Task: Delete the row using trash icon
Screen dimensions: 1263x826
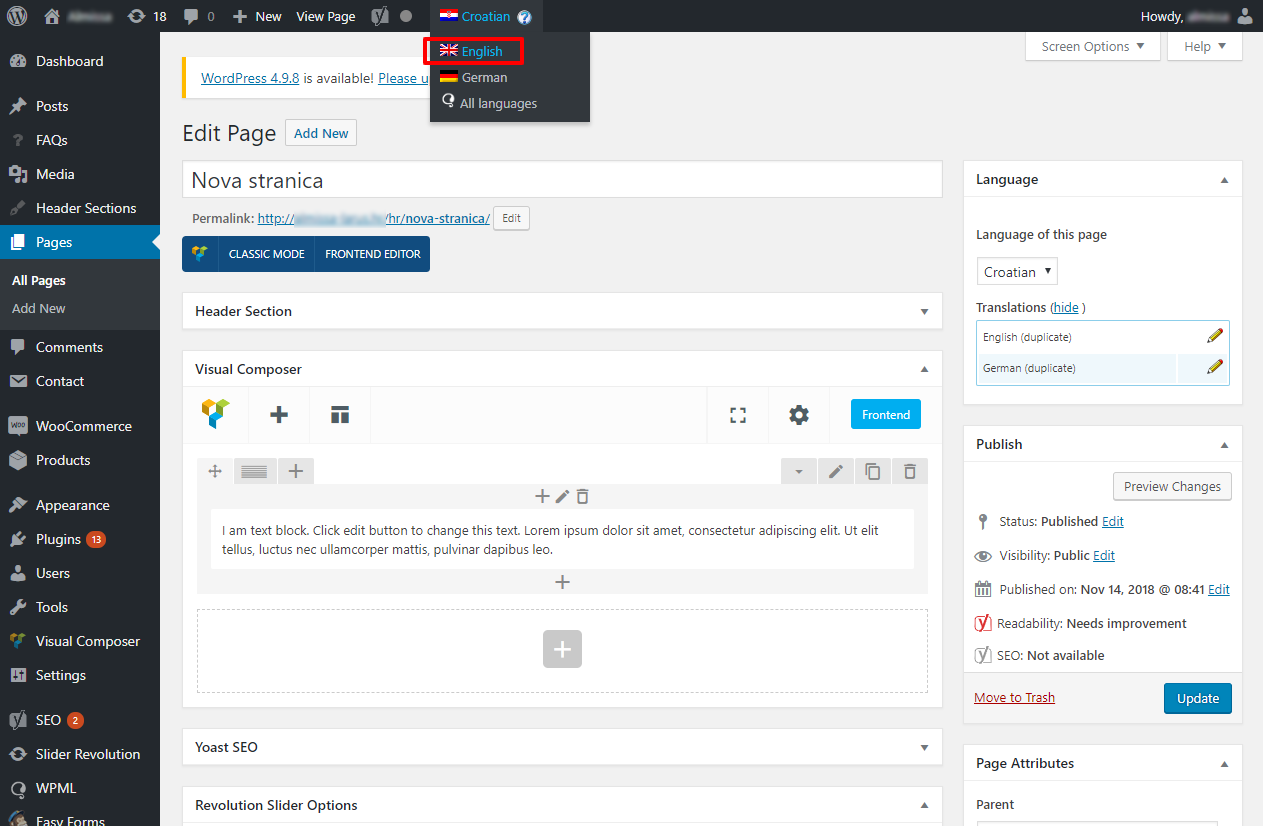Action: pyautogui.click(x=909, y=471)
